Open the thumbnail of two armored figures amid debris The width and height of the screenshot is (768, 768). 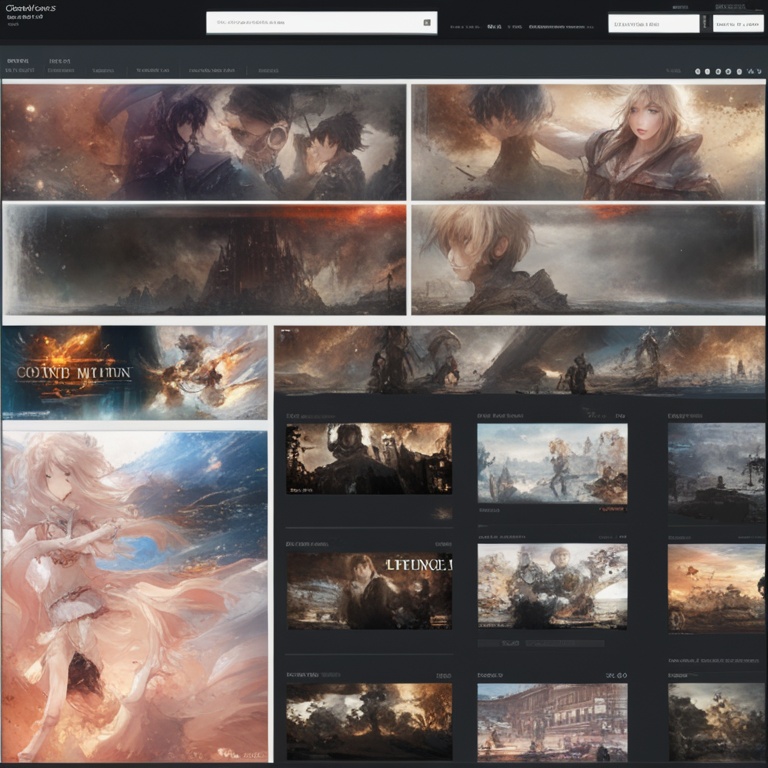552,586
